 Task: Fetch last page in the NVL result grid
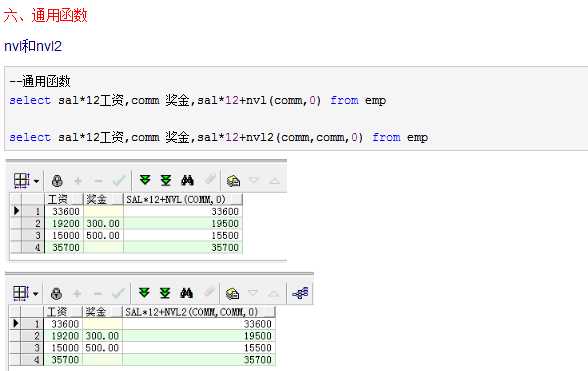point(166,180)
